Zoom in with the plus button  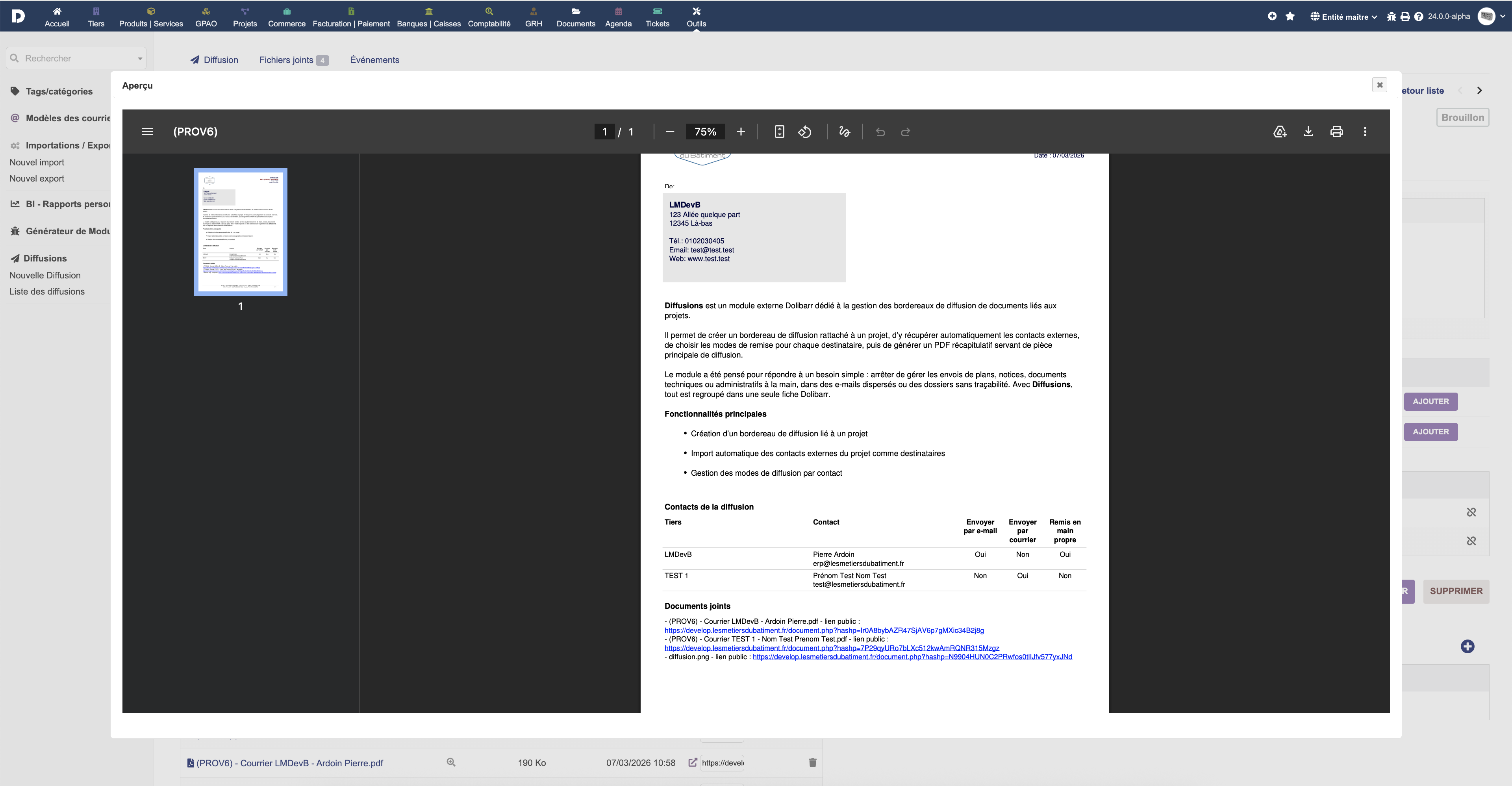pyautogui.click(x=741, y=132)
